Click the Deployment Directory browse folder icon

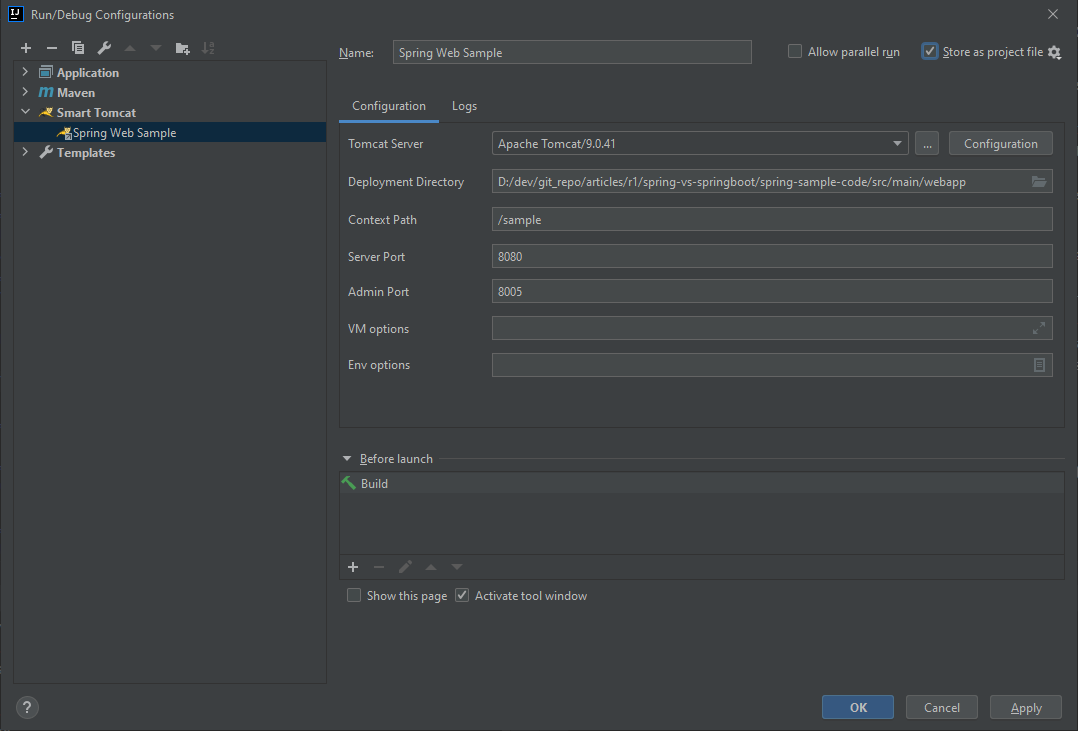tap(1039, 182)
